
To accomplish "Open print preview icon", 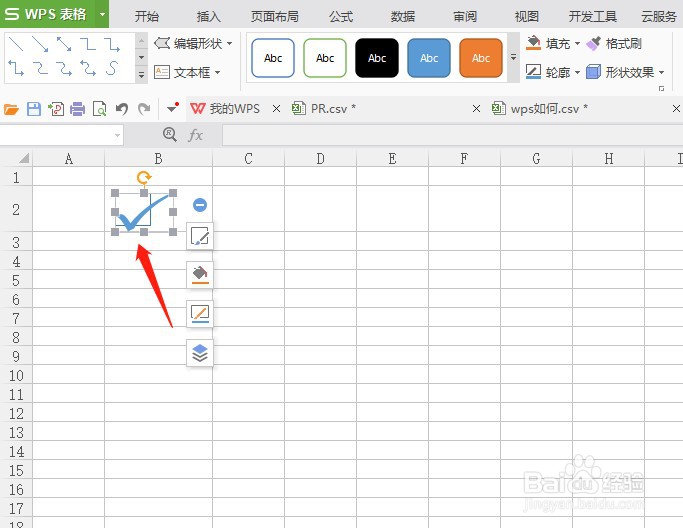I will (x=100, y=108).
